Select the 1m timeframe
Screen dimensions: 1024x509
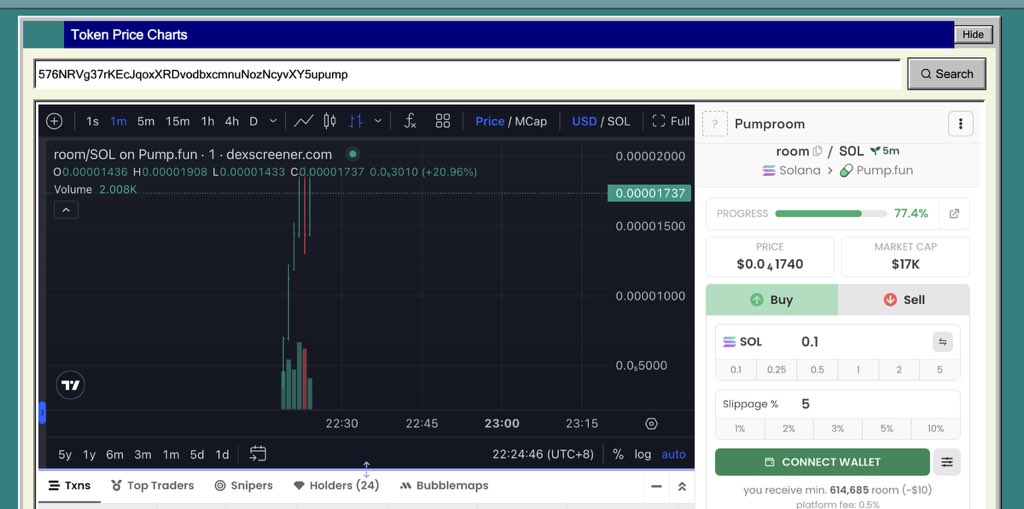[118, 121]
